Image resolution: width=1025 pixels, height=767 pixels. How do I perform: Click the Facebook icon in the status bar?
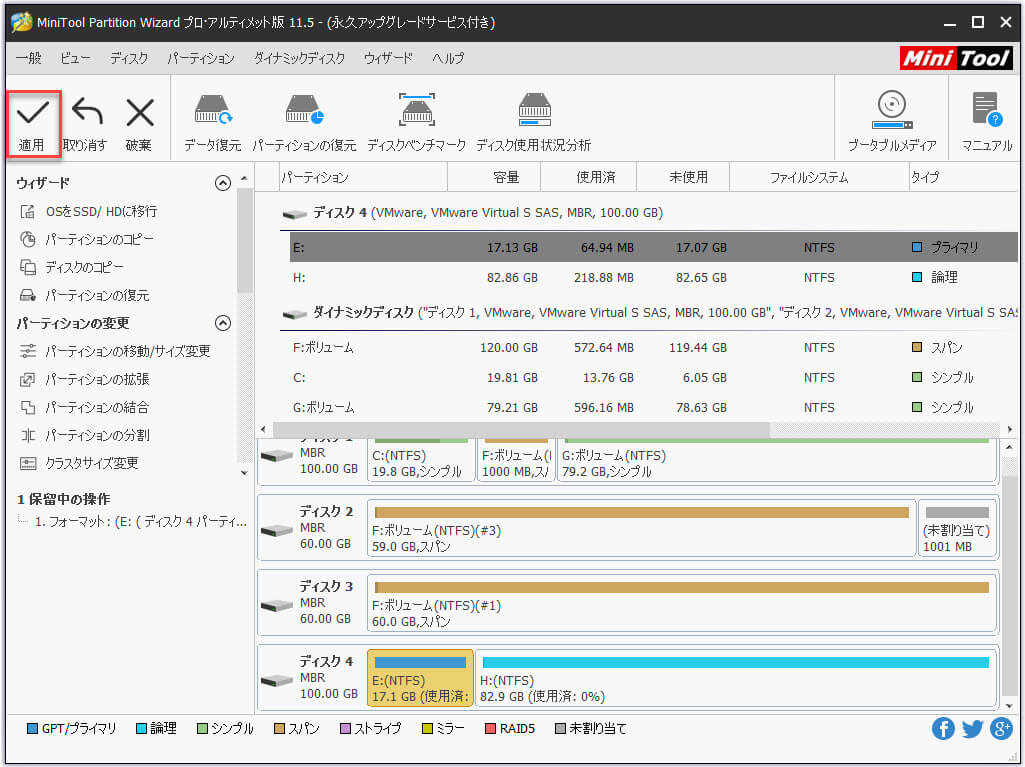tap(943, 729)
